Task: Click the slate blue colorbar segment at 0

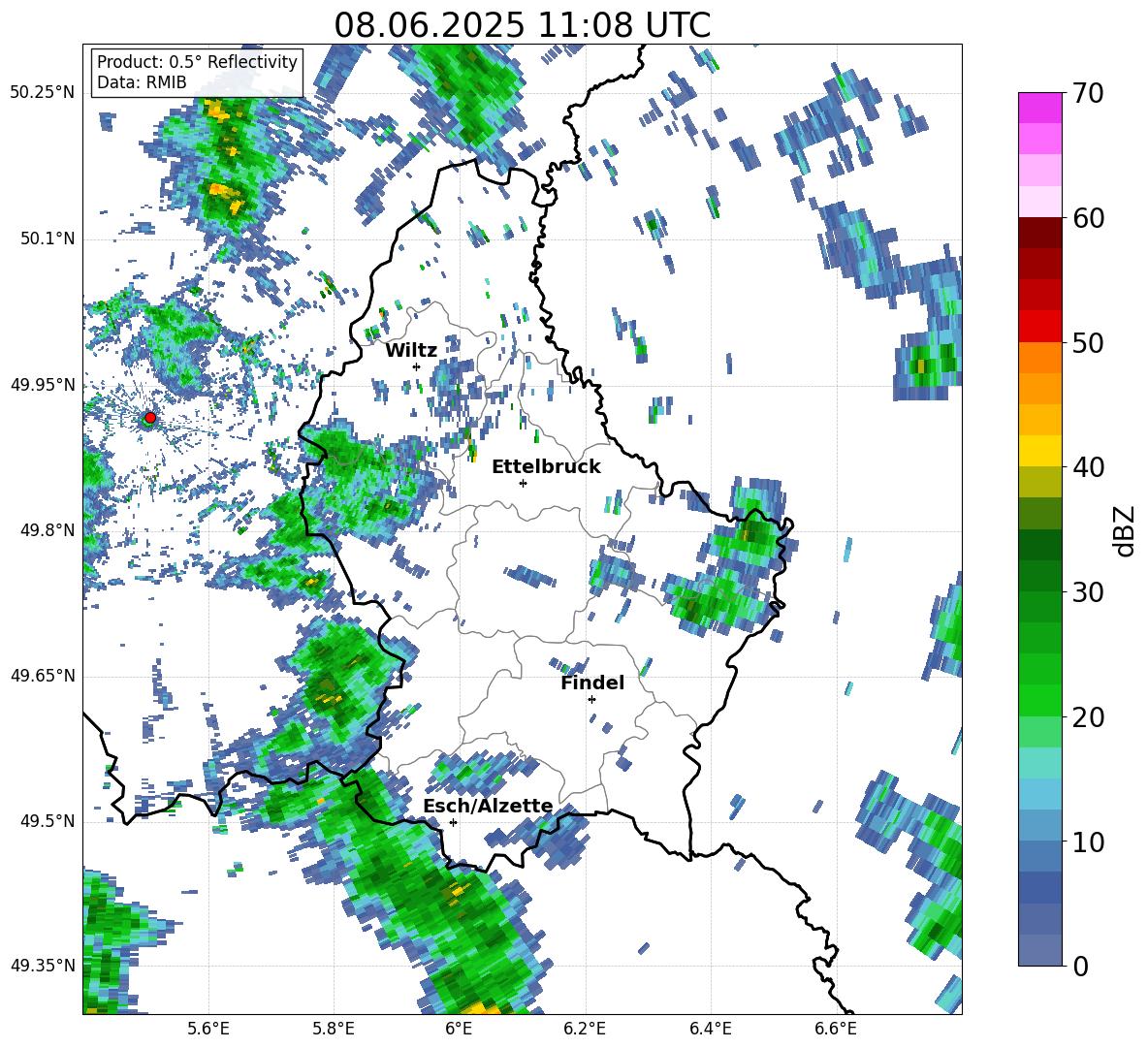Action: click(x=1039, y=951)
